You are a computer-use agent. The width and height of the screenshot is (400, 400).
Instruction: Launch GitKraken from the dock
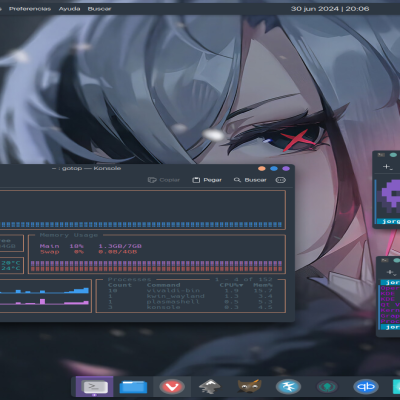[327, 387]
